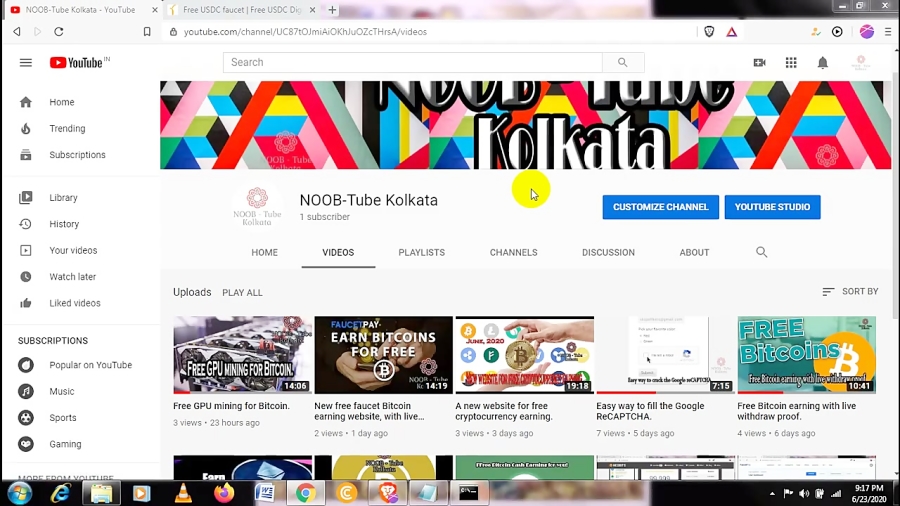Switch to the channel HOME tab

[265, 252]
